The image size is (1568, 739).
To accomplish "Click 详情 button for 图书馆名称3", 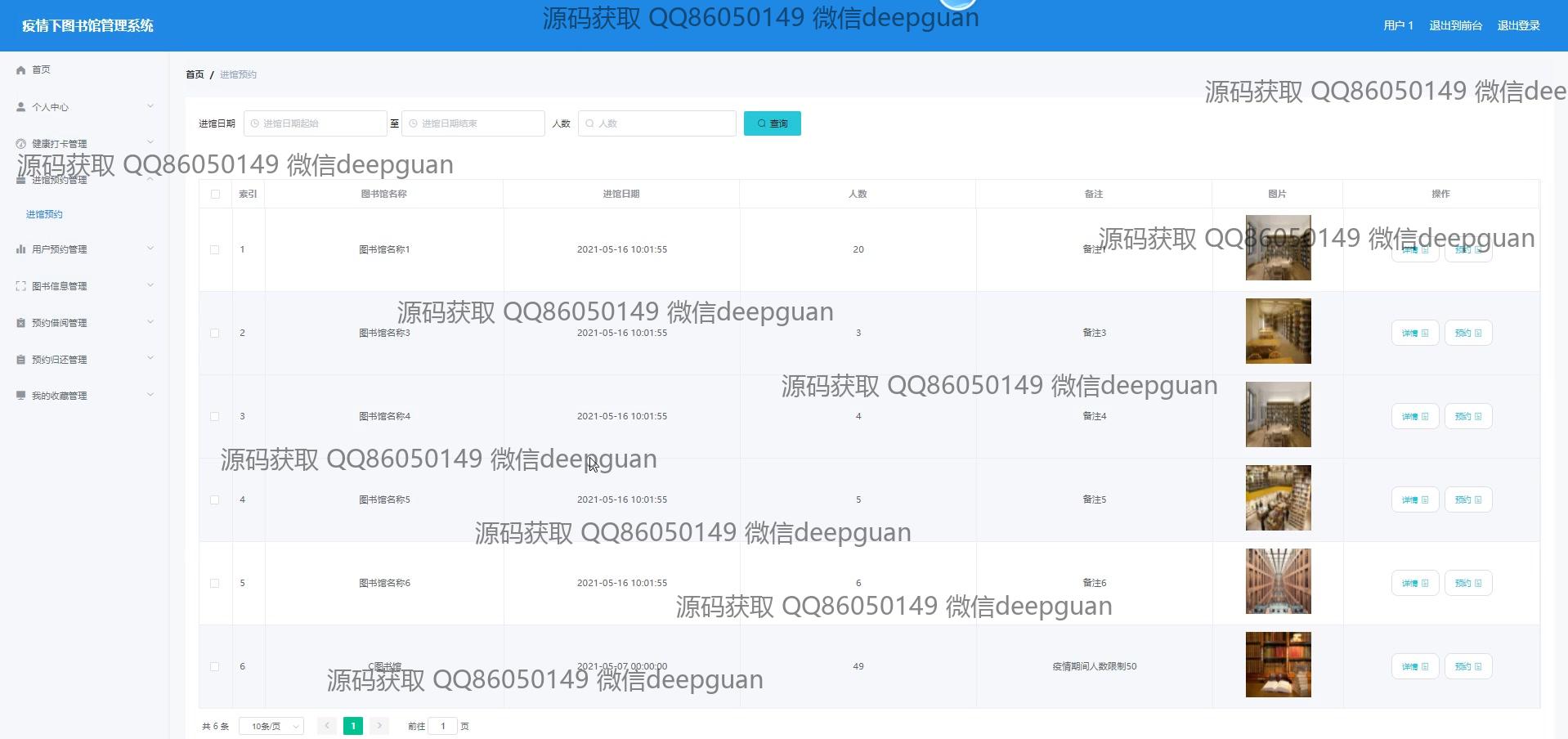I will pyautogui.click(x=1415, y=333).
